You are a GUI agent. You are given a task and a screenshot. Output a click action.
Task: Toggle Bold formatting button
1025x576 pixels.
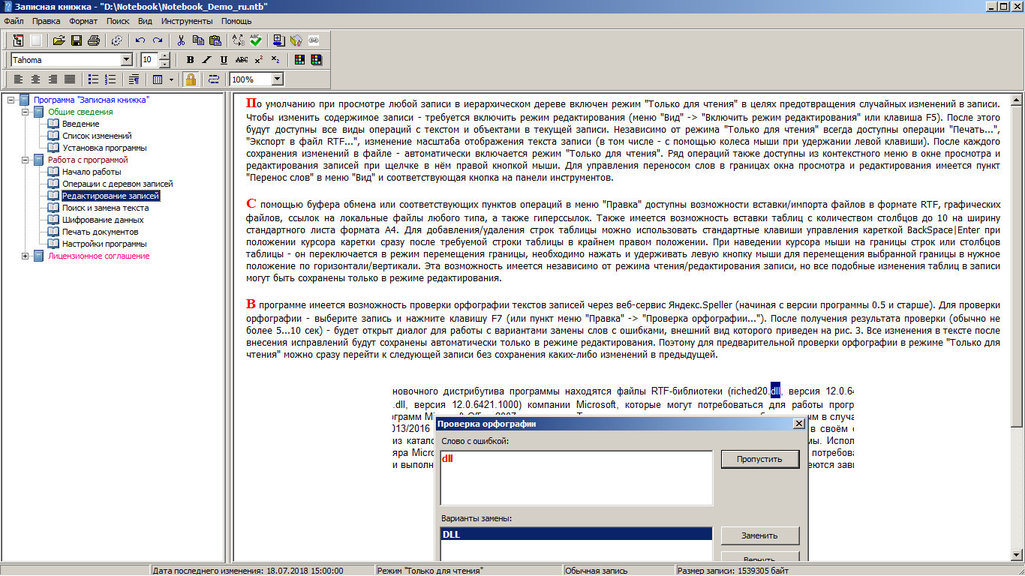click(191, 60)
